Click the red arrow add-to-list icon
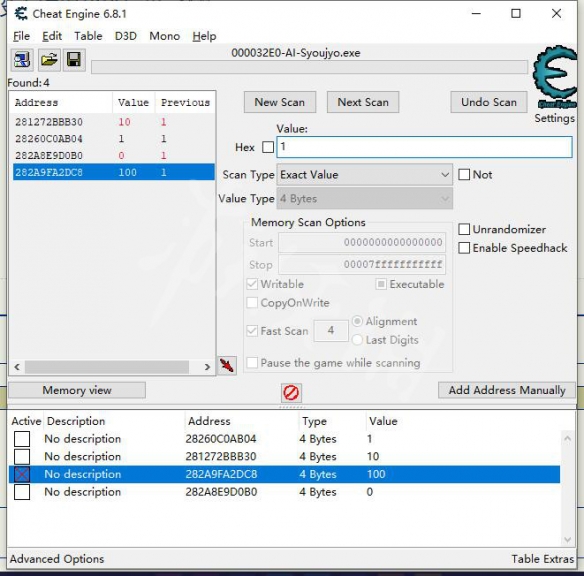 [227, 366]
